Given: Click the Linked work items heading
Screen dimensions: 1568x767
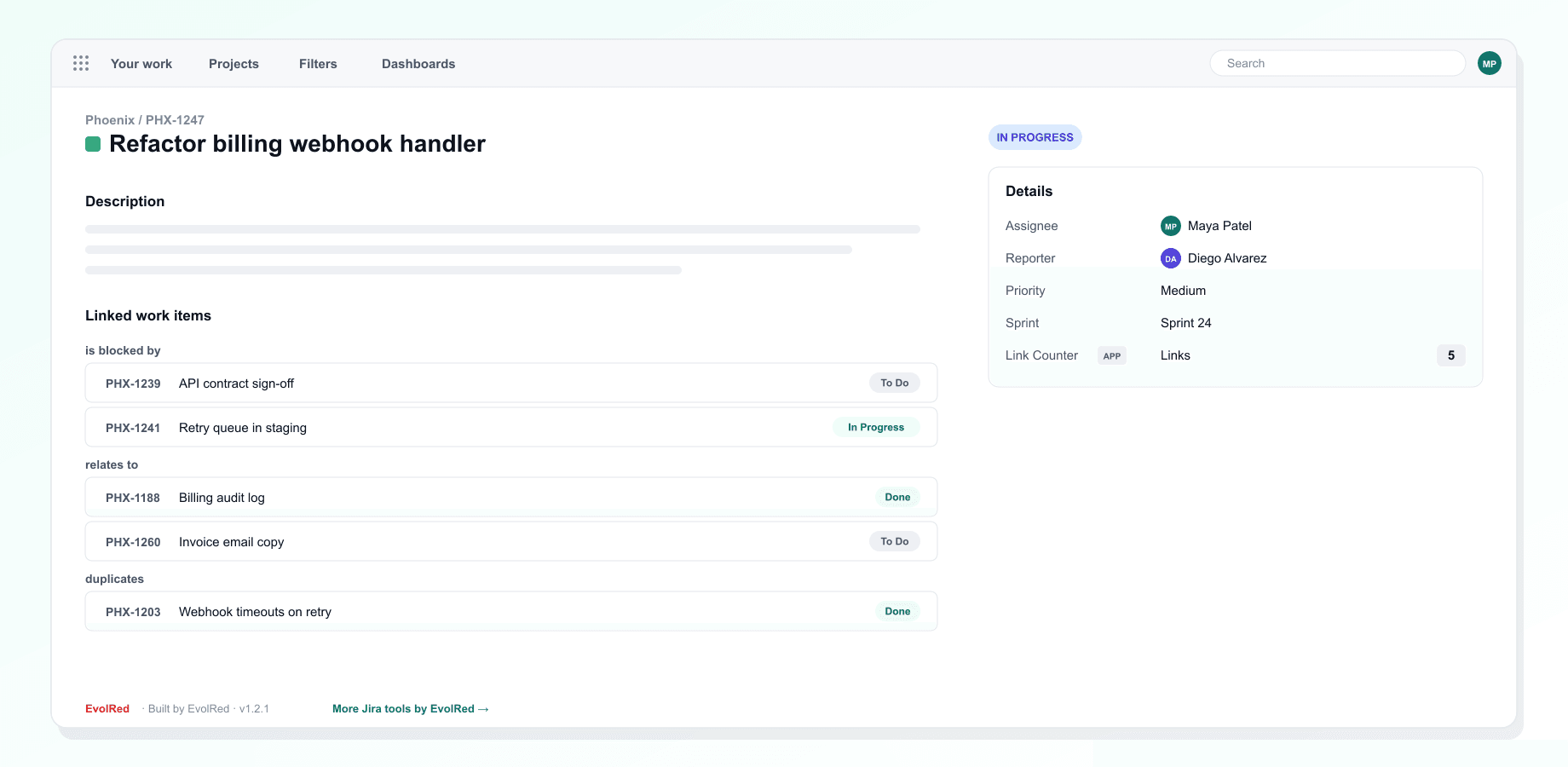Looking at the screenshot, I should [148, 315].
